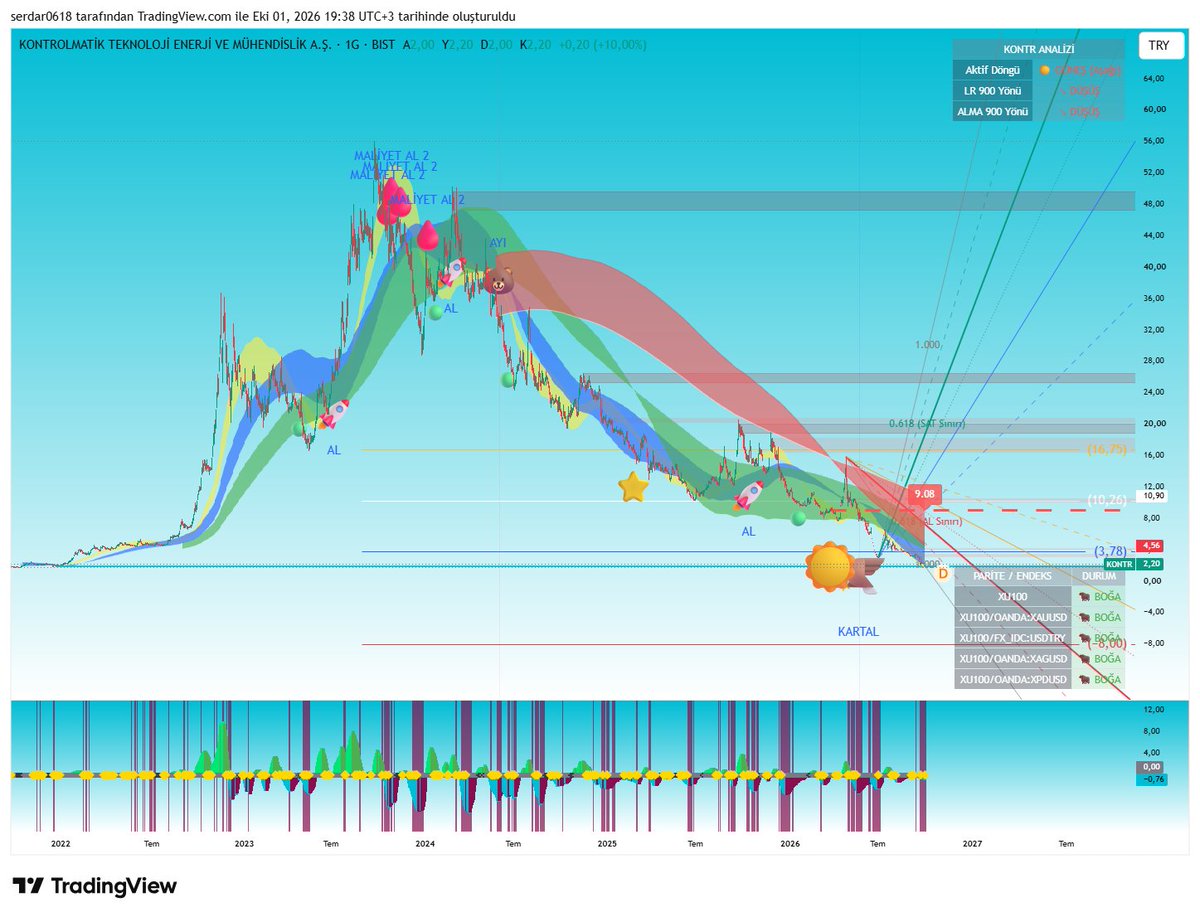Screen dimensions: 1200x917
Task: Click the 64,00 price axis value
Action: point(1153,78)
